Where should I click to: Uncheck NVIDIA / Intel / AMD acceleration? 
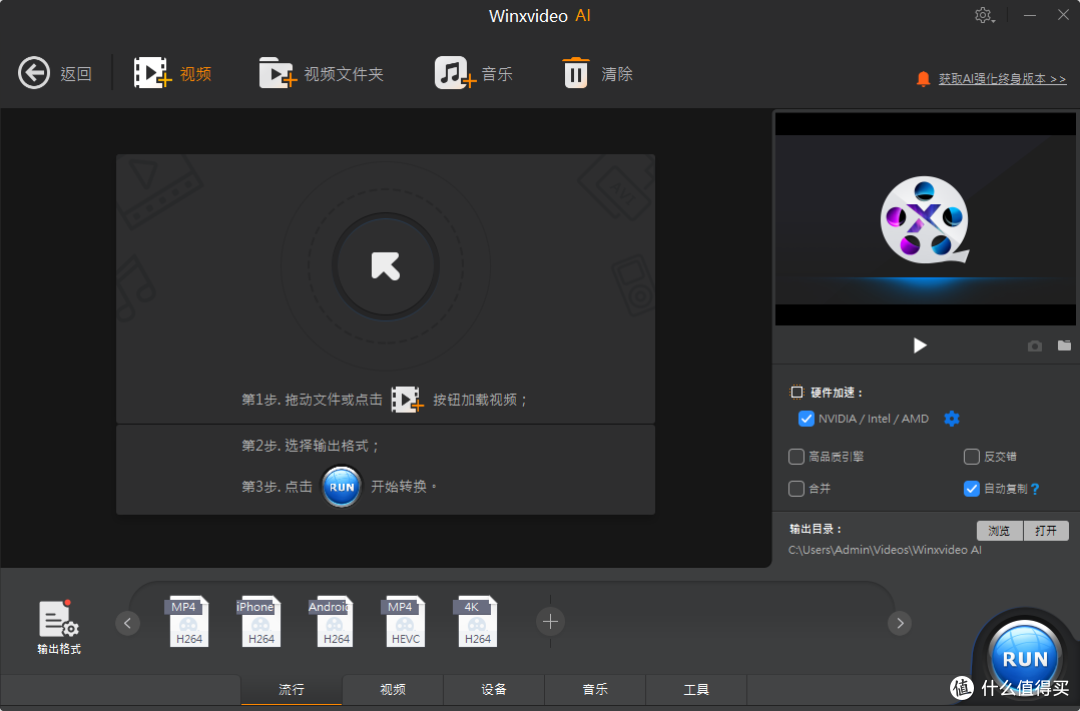click(806, 418)
